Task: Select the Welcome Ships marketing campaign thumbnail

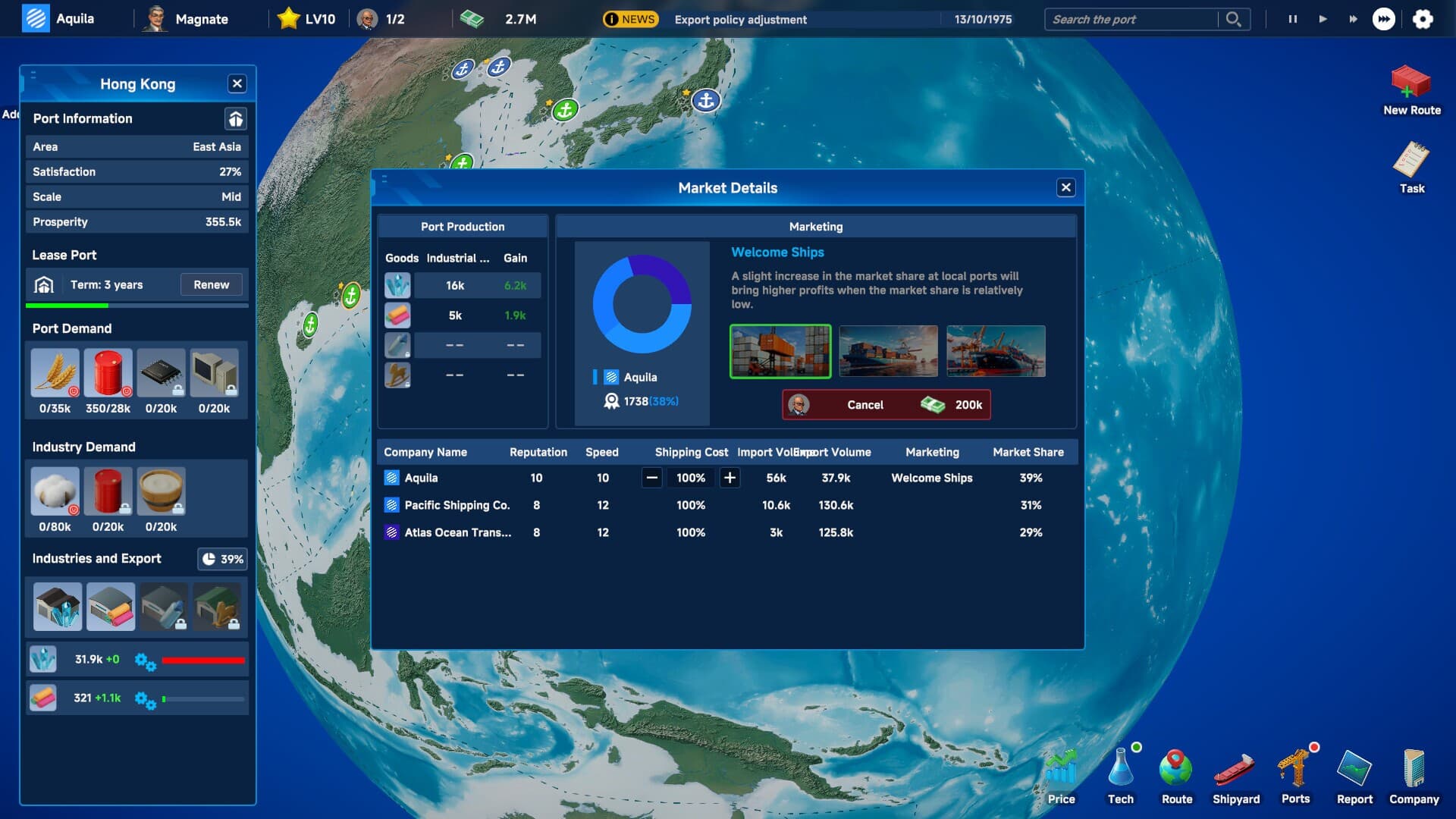Action: [780, 351]
